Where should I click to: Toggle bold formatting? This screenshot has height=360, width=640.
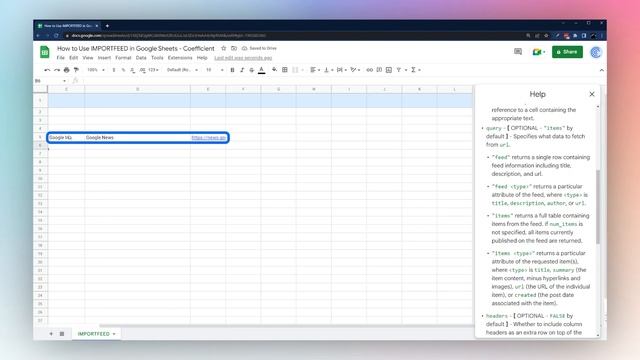(232, 70)
